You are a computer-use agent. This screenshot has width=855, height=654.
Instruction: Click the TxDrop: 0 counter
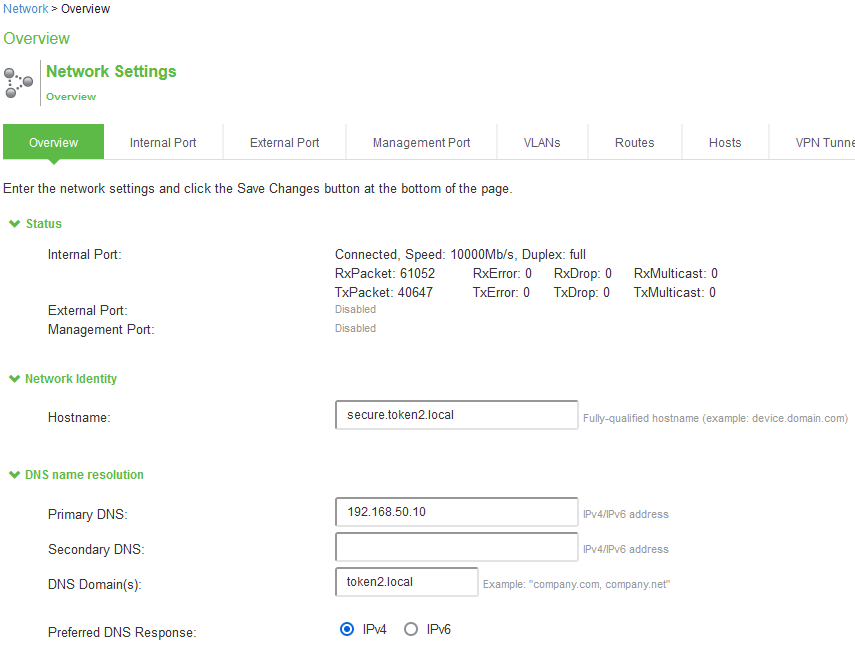(582, 292)
